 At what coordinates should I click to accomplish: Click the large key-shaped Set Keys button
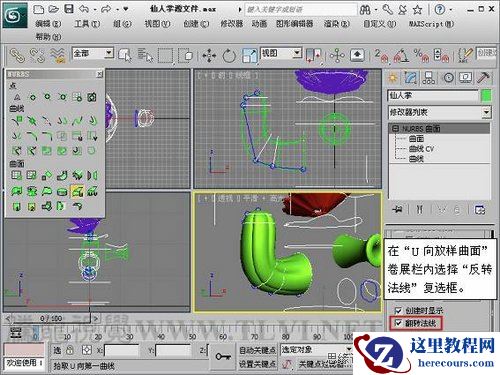point(223,357)
